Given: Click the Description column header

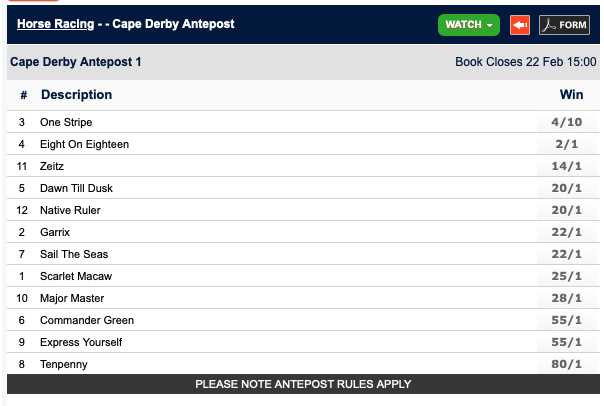Looking at the screenshot, I should coord(76,95).
